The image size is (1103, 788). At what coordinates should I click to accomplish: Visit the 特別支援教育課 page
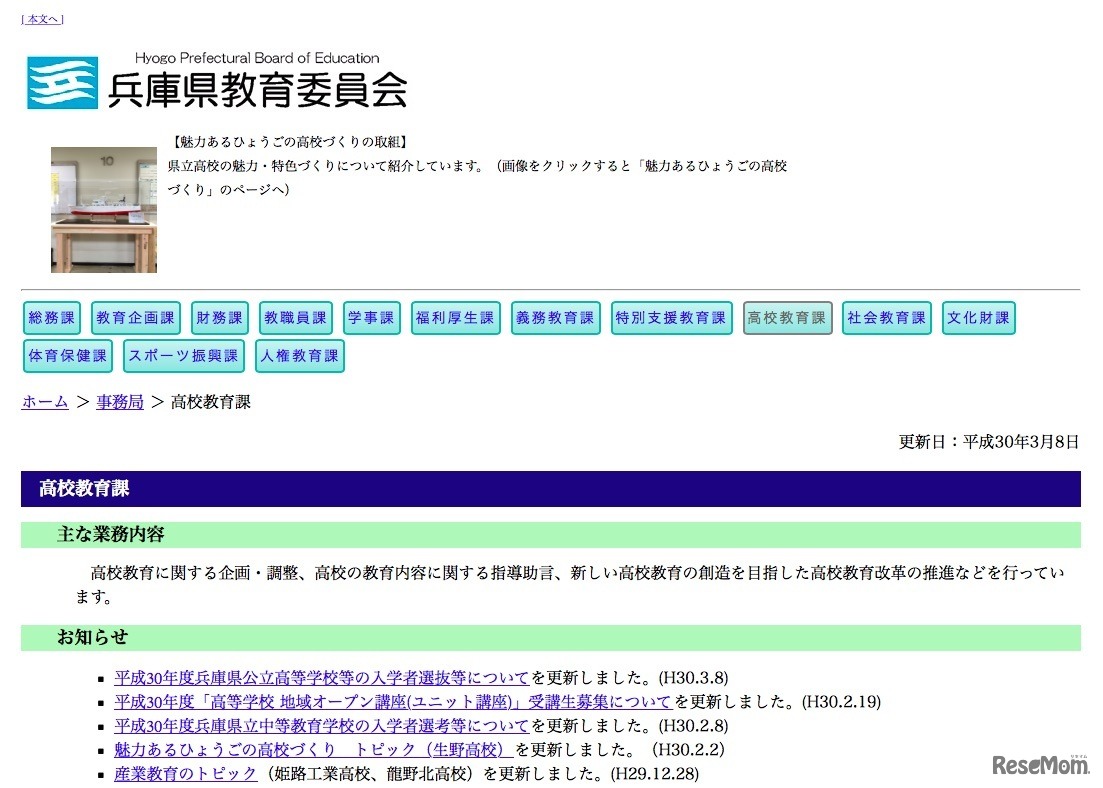coord(671,317)
